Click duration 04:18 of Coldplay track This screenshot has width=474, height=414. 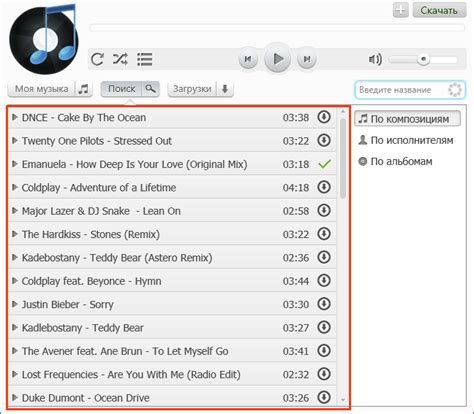click(296, 188)
